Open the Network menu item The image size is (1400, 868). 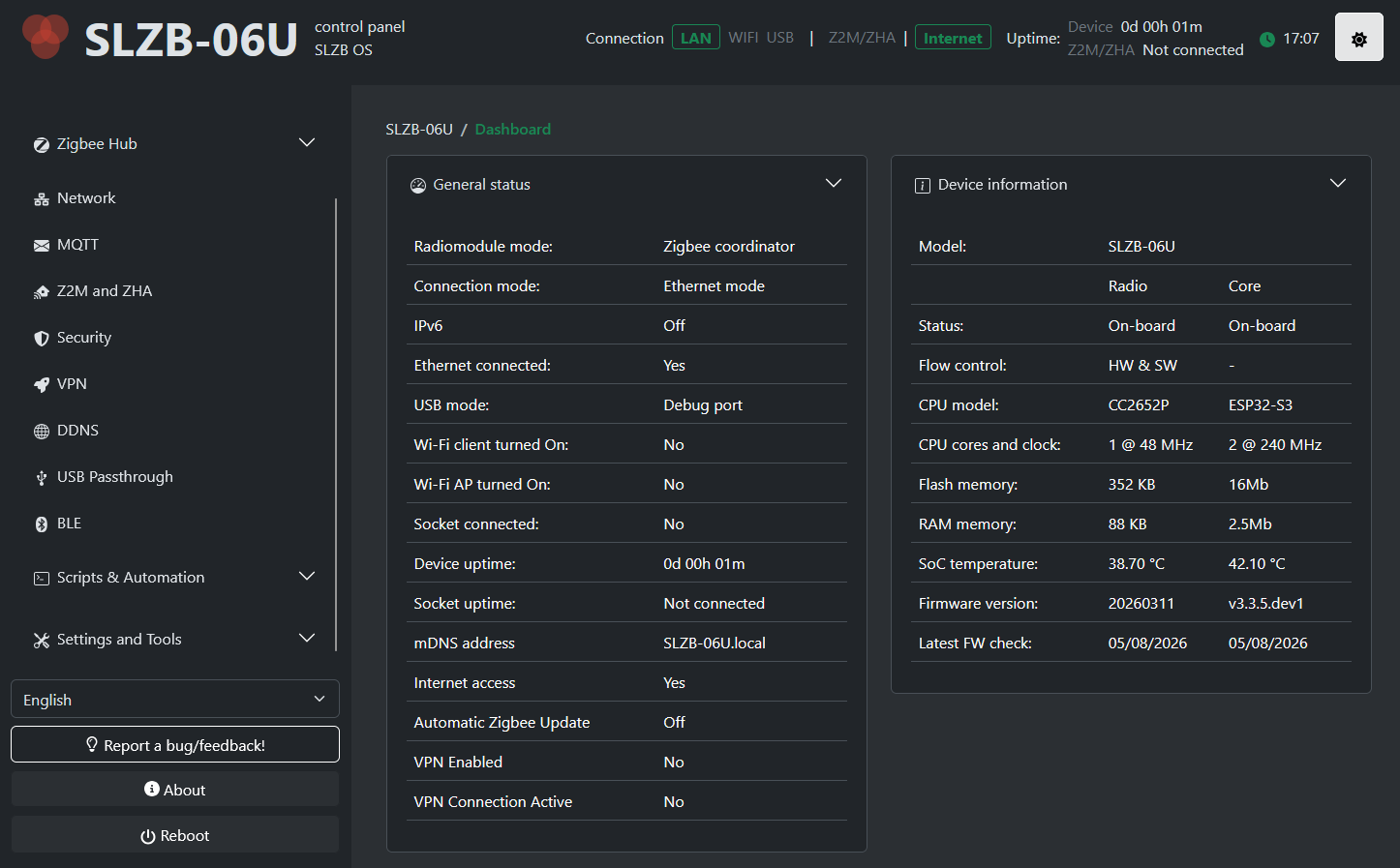point(86,198)
